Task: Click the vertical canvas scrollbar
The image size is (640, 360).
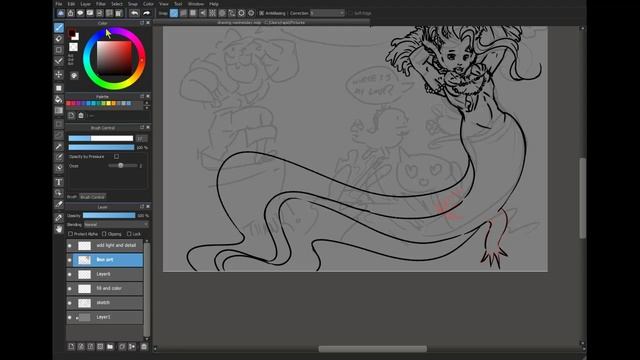Action: click(x=582, y=198)
